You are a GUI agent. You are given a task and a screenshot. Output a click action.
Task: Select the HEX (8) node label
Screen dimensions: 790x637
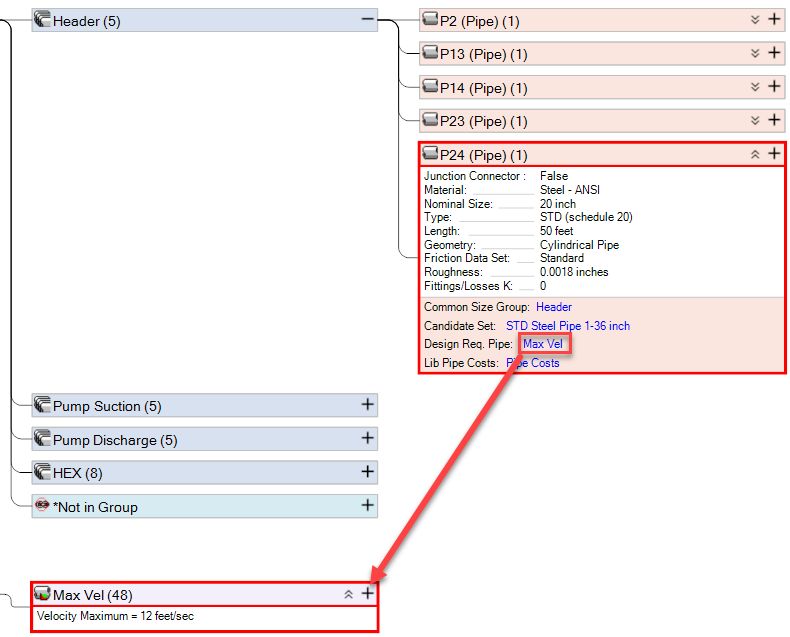pos(78,473)
